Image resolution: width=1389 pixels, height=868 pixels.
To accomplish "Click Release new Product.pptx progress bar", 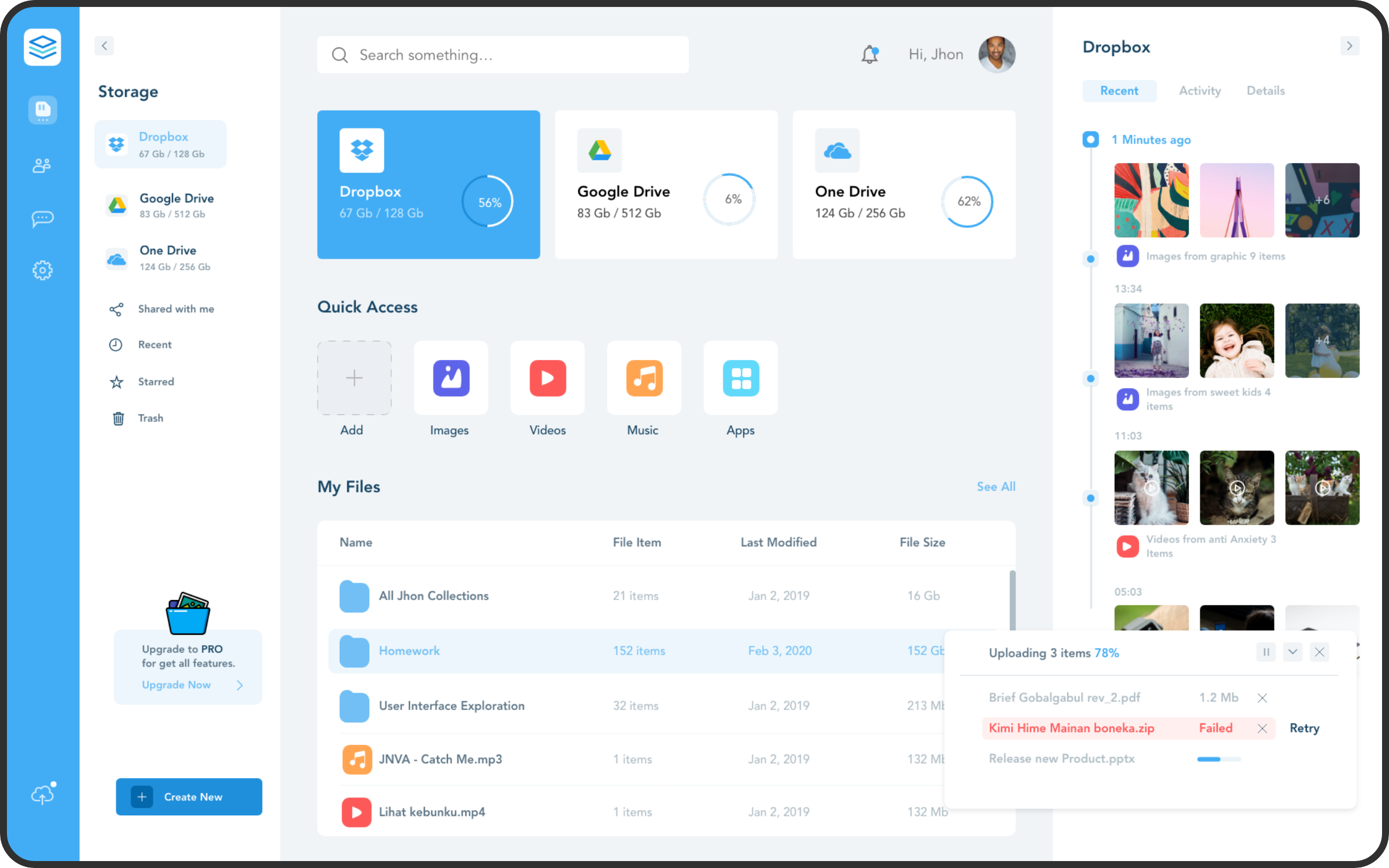I will pyautogui.click(x=1219, y=759).
